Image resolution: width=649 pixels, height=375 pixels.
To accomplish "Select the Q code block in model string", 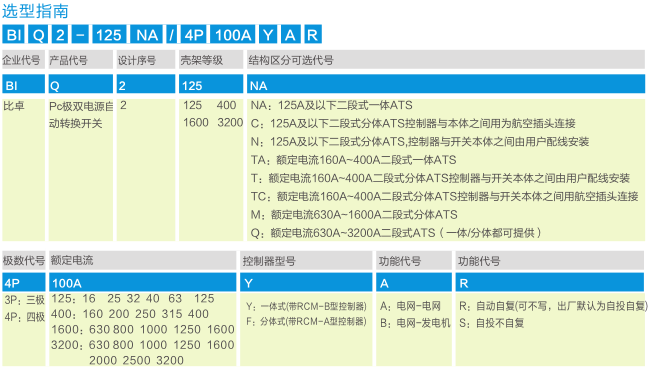I will tap(38, 34).
